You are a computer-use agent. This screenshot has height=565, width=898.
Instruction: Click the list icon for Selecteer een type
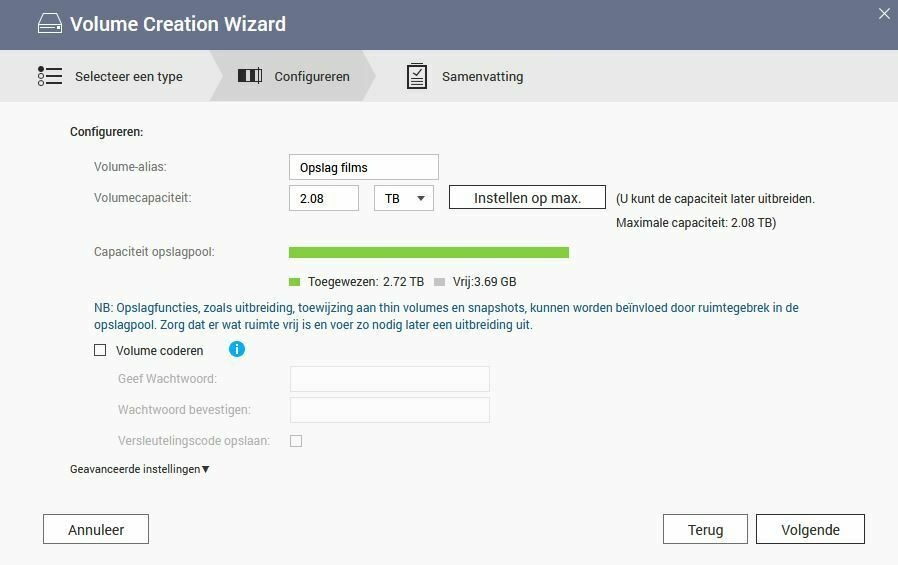50,76
